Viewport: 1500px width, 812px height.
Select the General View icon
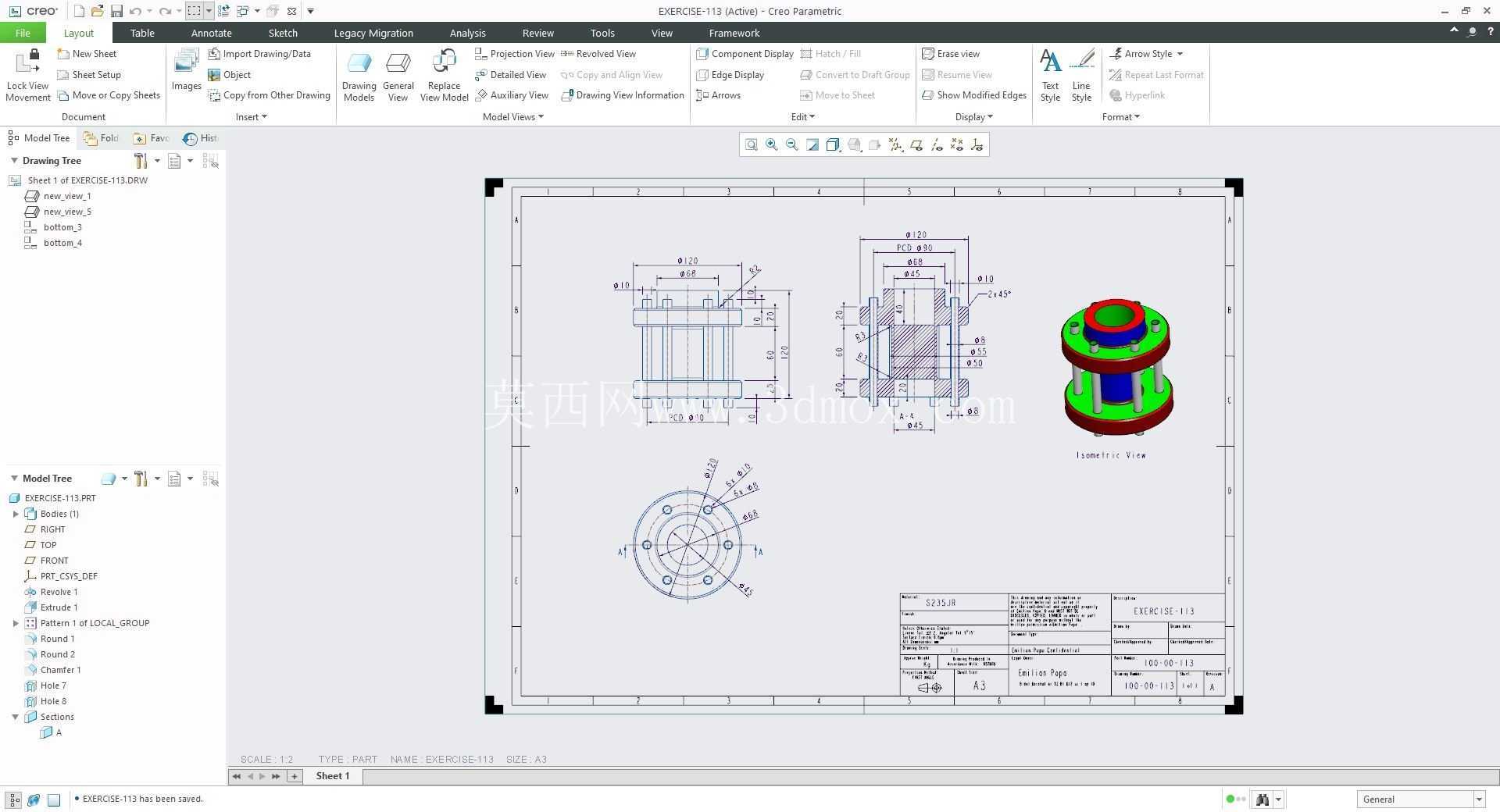[x=398, y=76]
